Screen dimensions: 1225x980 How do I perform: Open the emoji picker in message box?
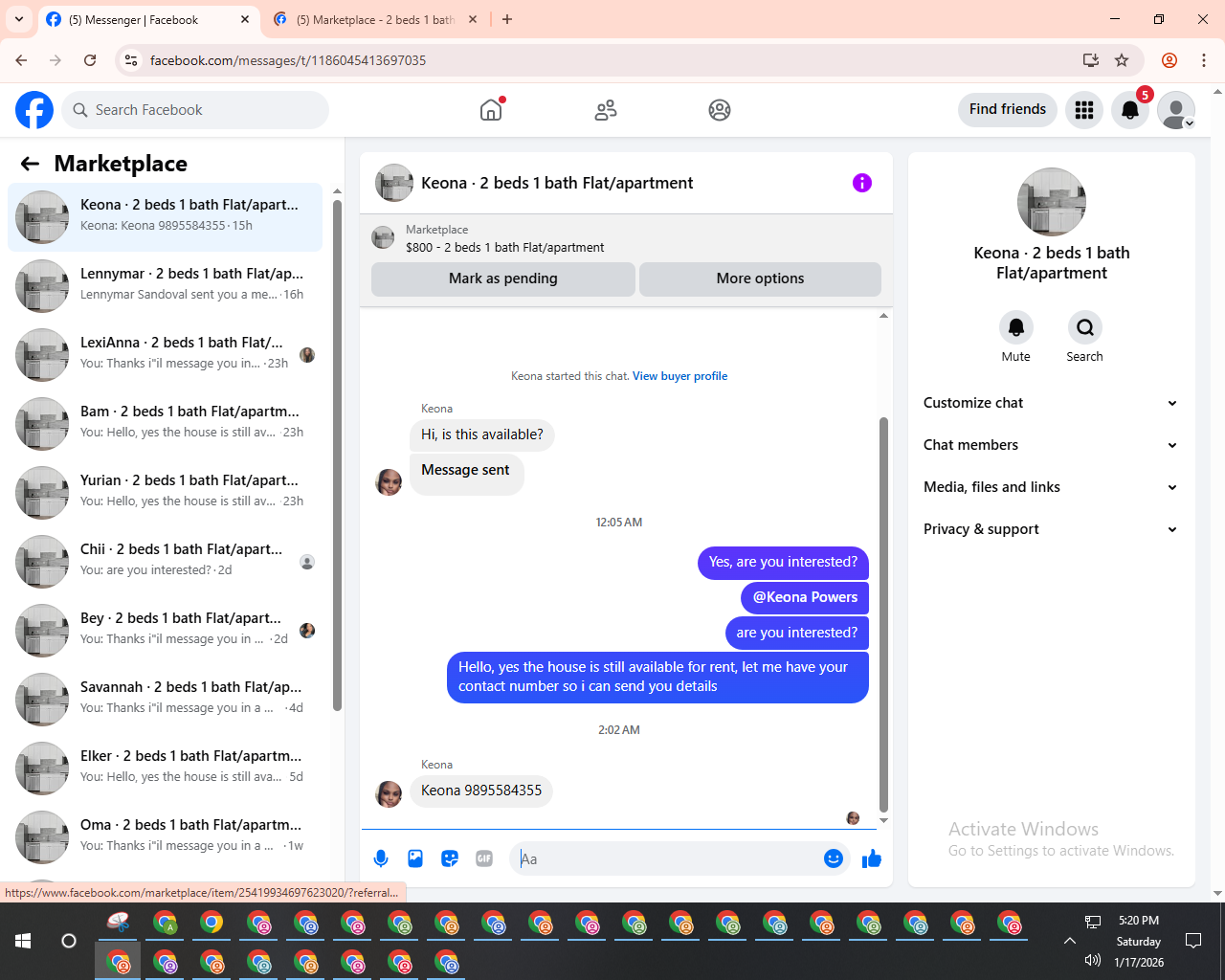pos(834,858)
